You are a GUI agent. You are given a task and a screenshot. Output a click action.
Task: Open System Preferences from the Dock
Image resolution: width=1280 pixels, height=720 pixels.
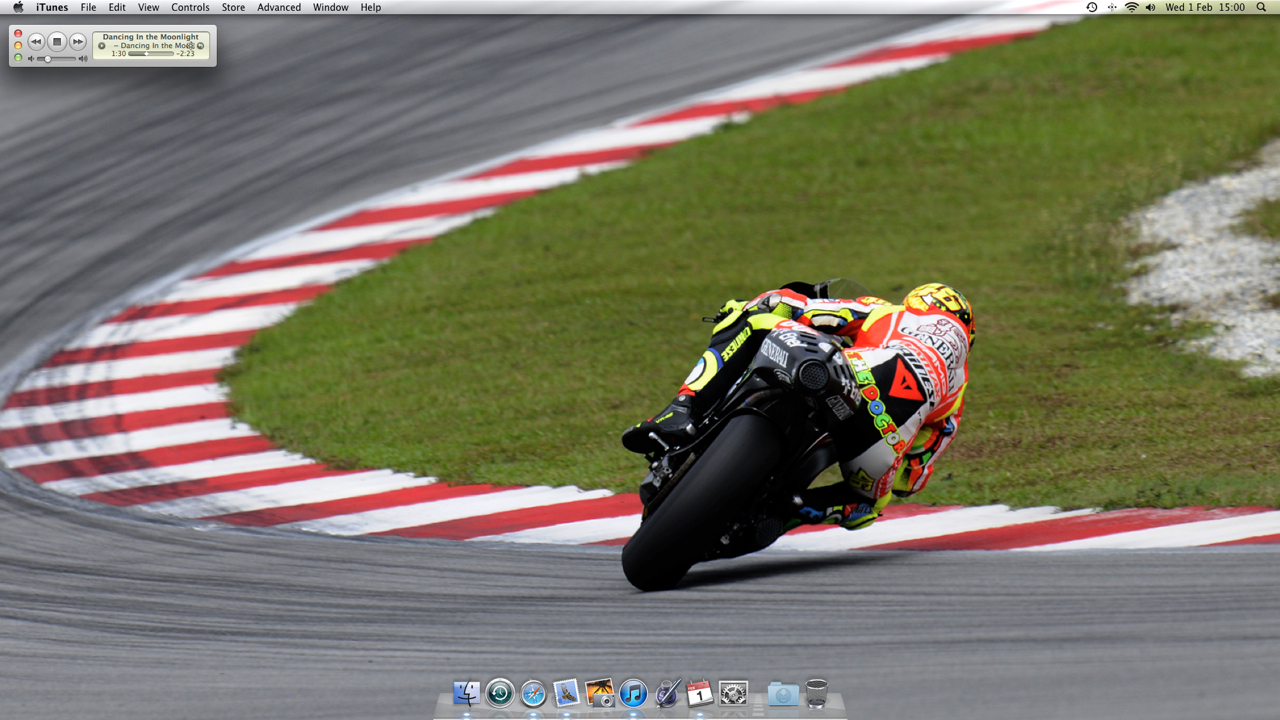[734, 693]
